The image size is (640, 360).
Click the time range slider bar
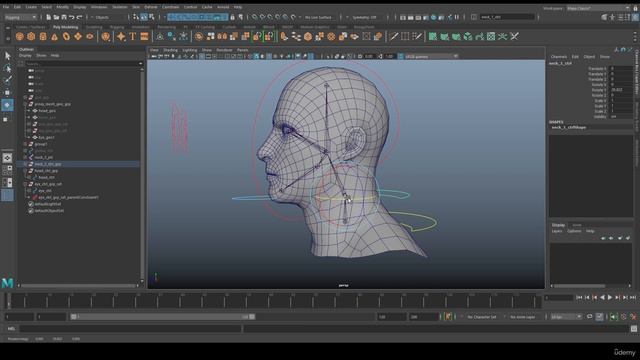pyautogui.click(x=163, y=317)
